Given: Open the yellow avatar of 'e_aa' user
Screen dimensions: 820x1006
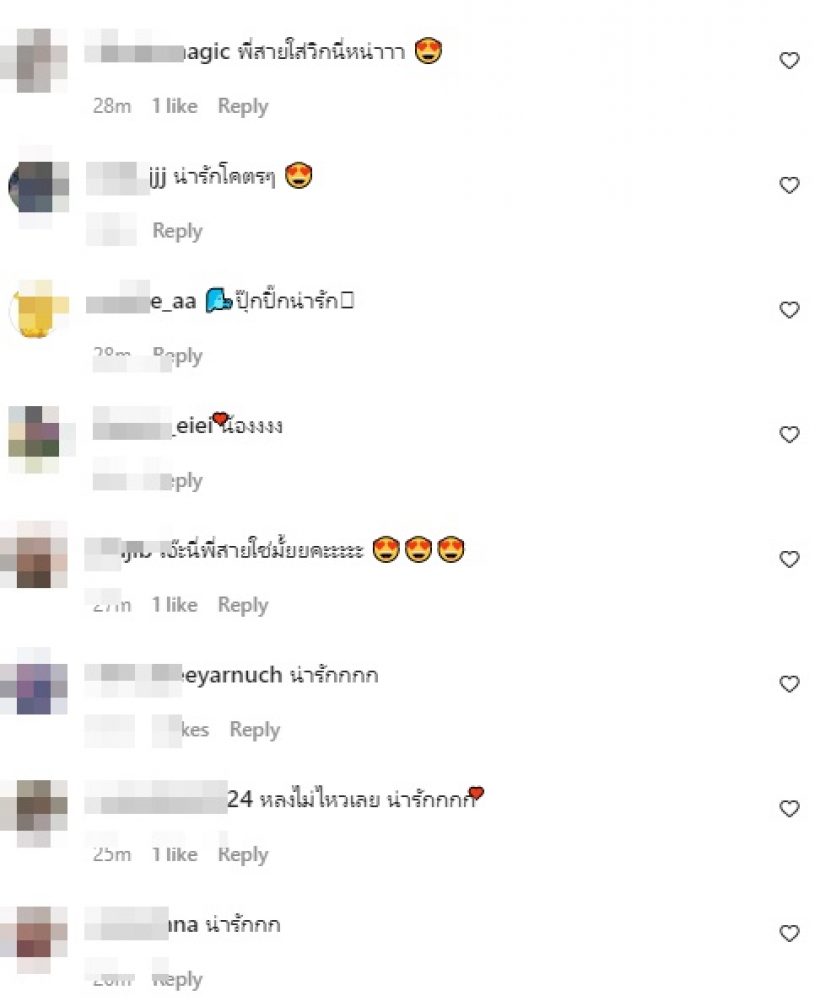Looking at the screenshot, I should point(37,309).
